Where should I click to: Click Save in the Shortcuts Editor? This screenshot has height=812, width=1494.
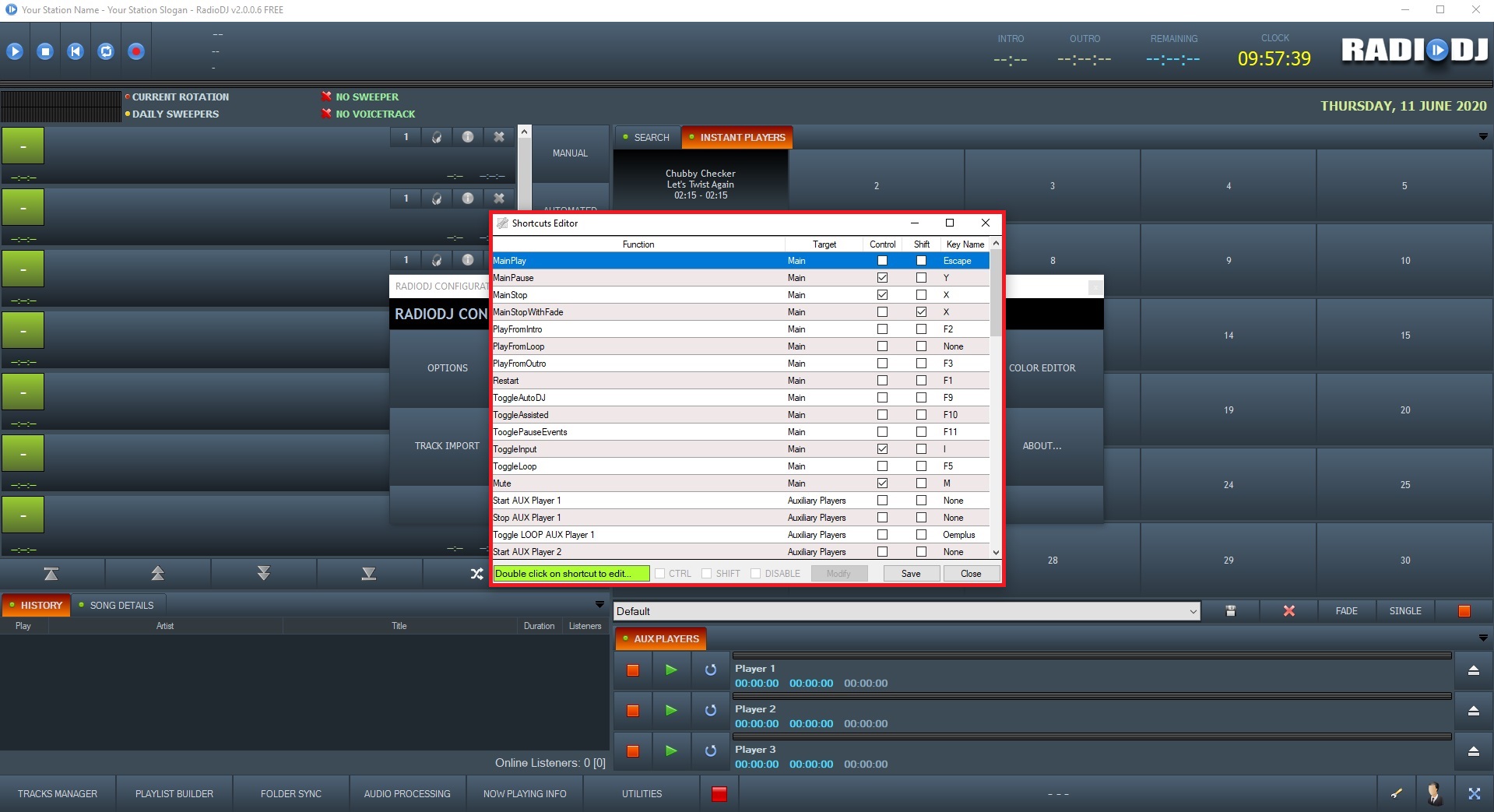910,574
